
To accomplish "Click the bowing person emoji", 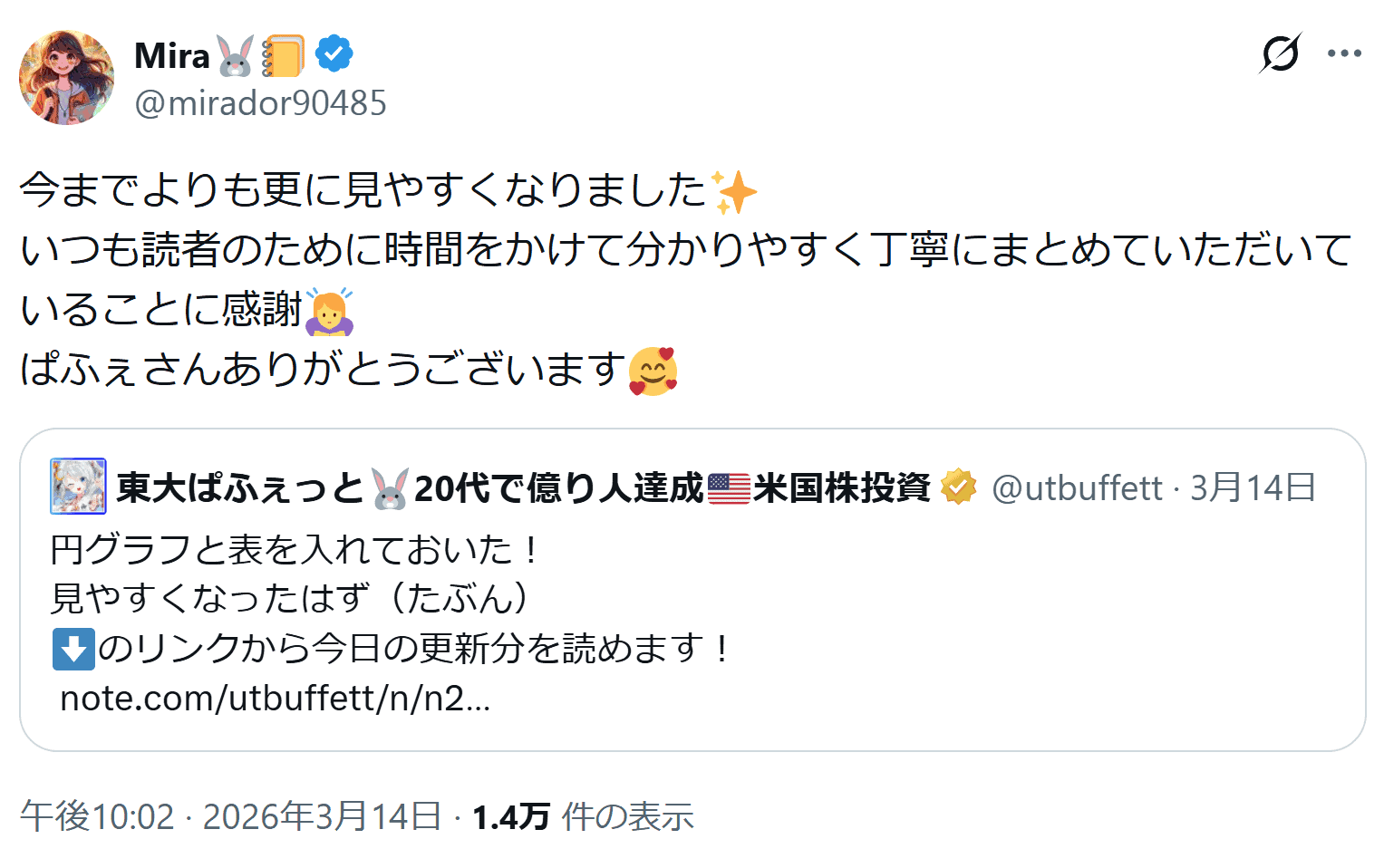I will (328, 311).
